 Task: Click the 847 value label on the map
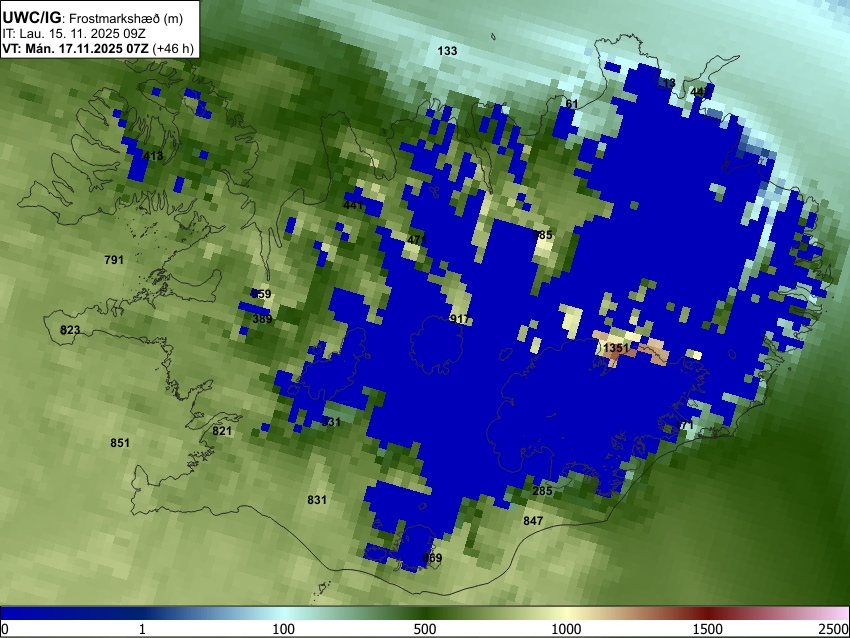[x=533, y=521]
